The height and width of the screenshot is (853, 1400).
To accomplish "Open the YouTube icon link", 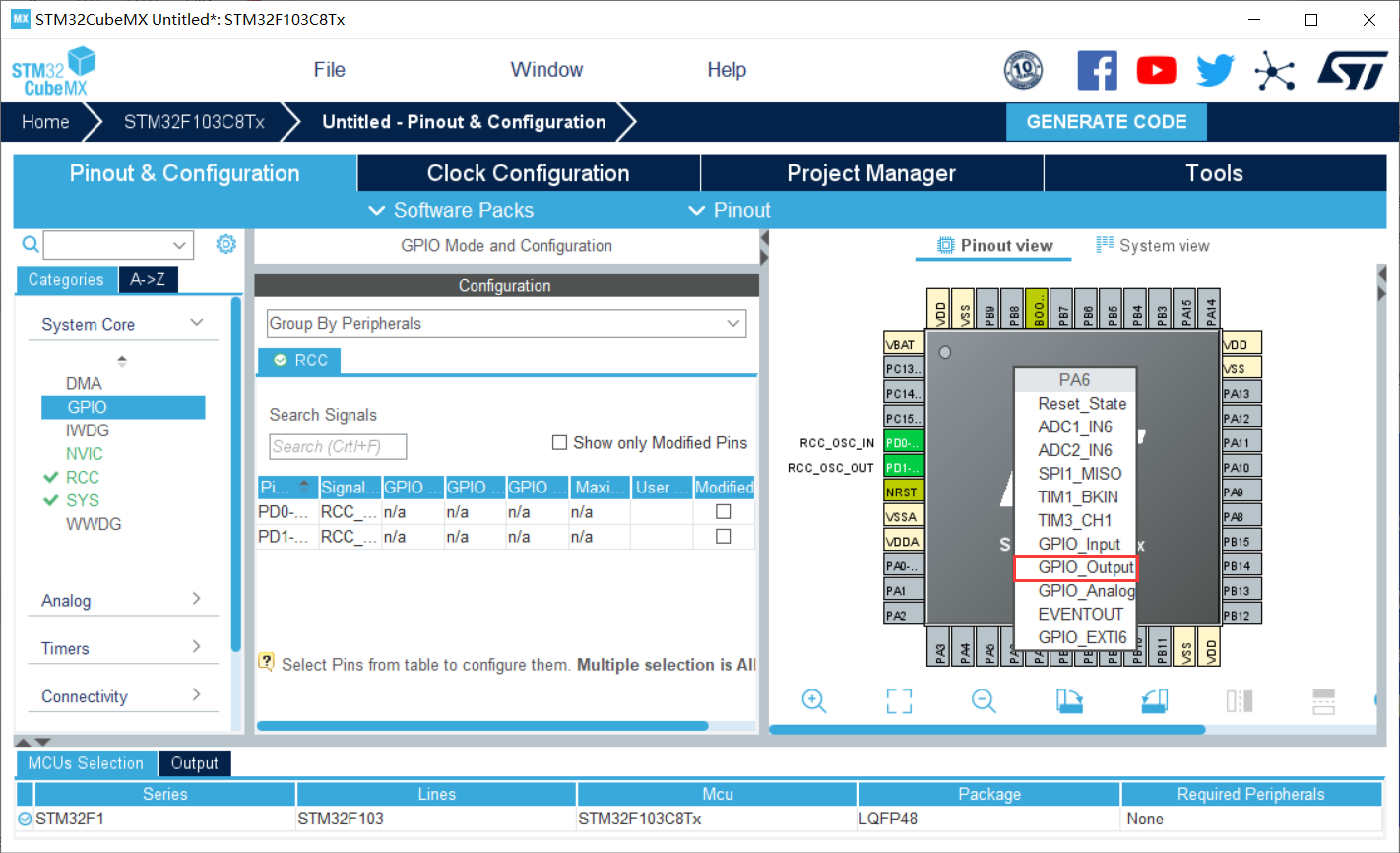I will [x=1156, y=71].
